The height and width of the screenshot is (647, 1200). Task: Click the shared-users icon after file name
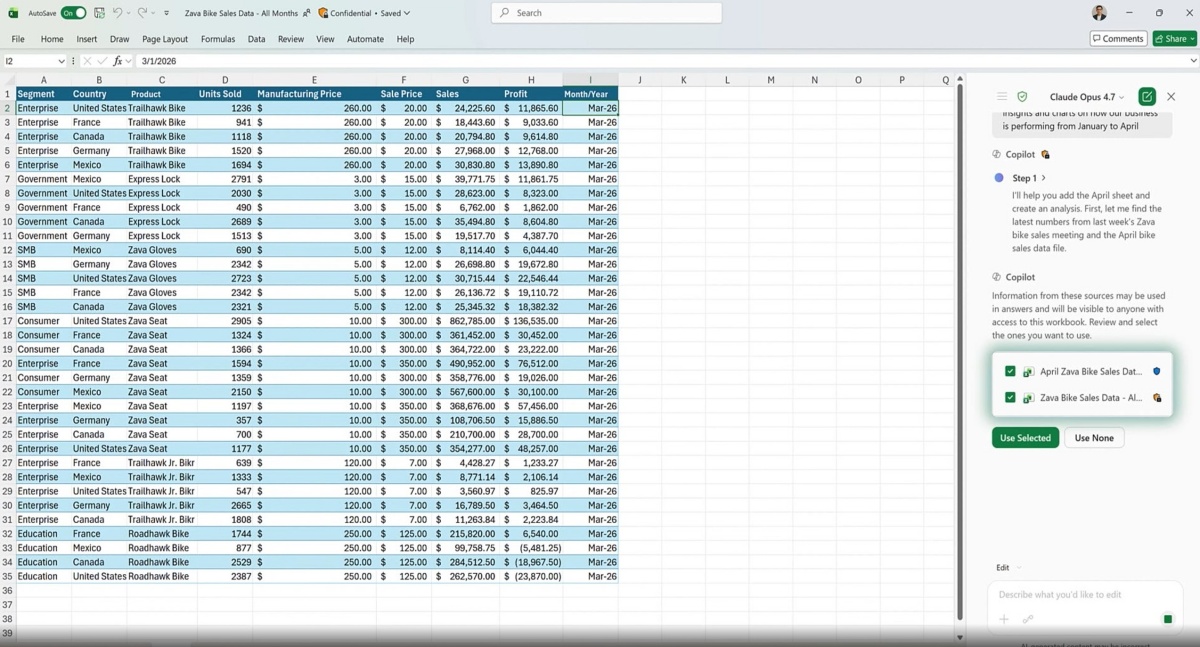307,13
